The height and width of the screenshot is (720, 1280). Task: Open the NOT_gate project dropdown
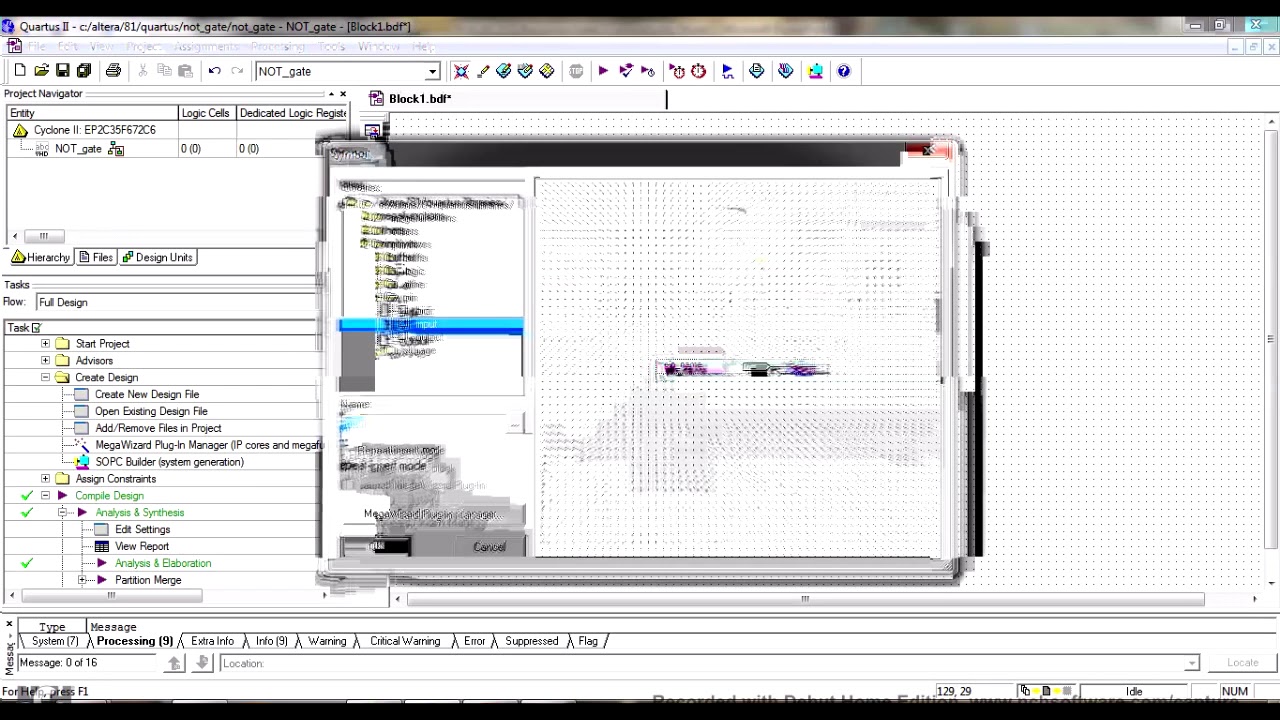433,71
